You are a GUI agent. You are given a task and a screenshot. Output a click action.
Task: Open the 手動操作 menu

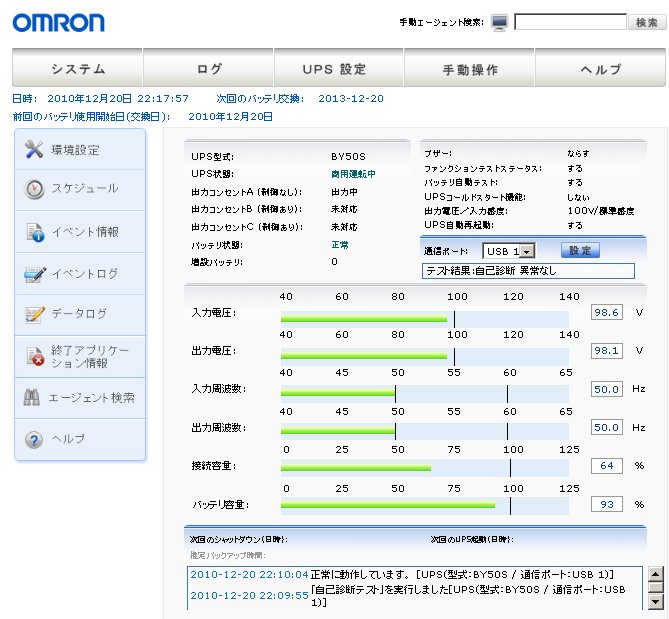470,69
